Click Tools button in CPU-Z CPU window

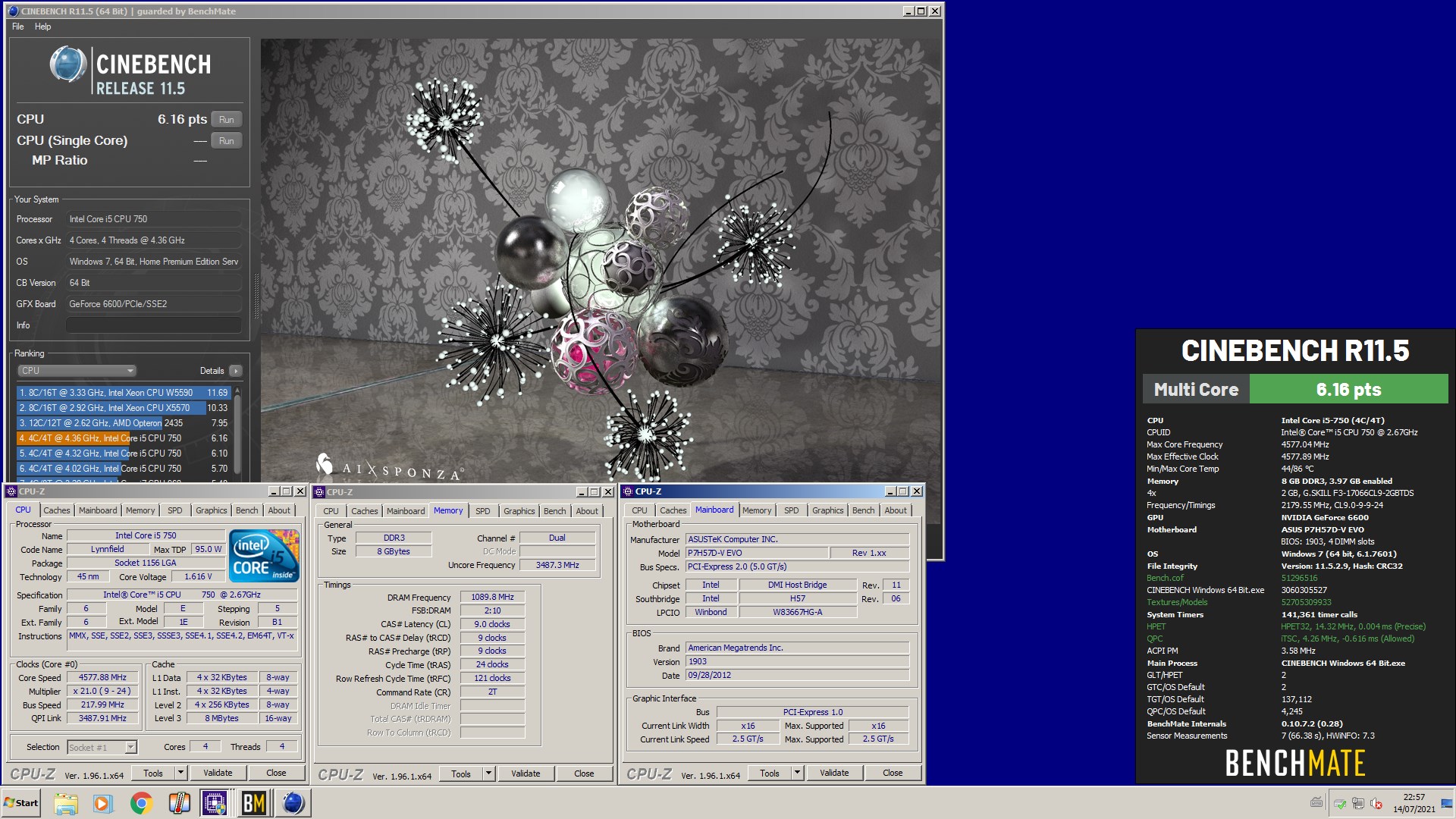point(153,773)
